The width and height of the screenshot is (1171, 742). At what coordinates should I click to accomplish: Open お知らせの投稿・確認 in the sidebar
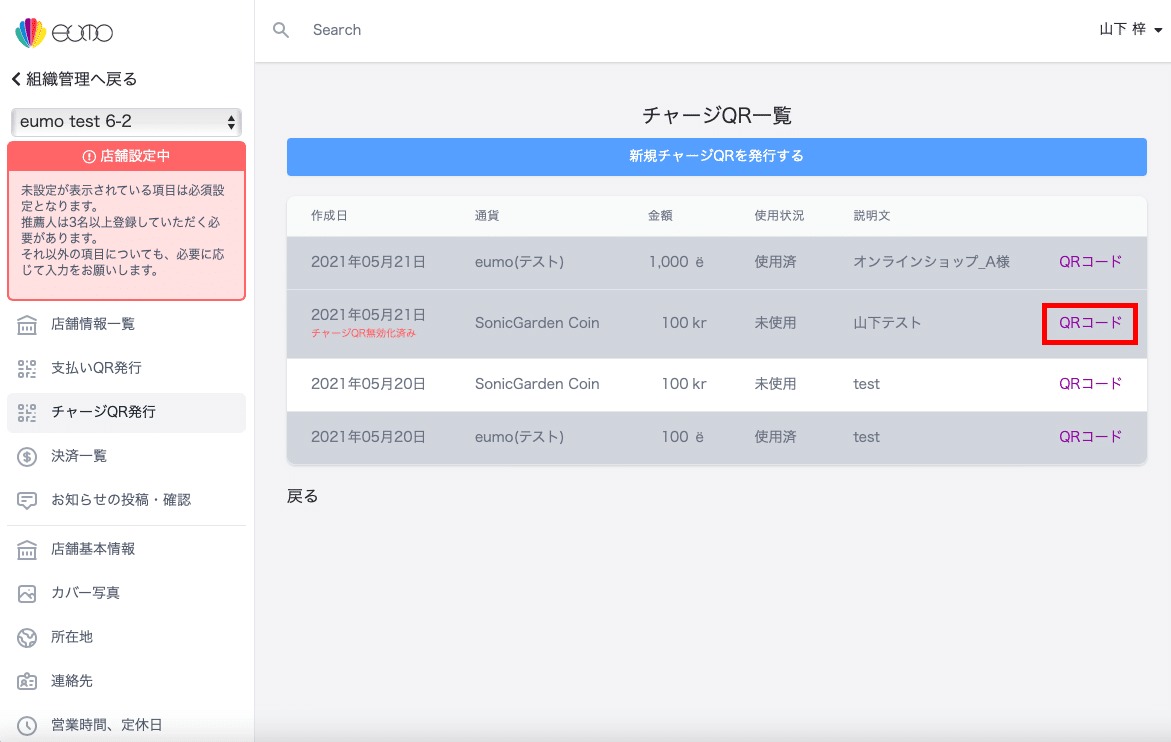point(126,500)
